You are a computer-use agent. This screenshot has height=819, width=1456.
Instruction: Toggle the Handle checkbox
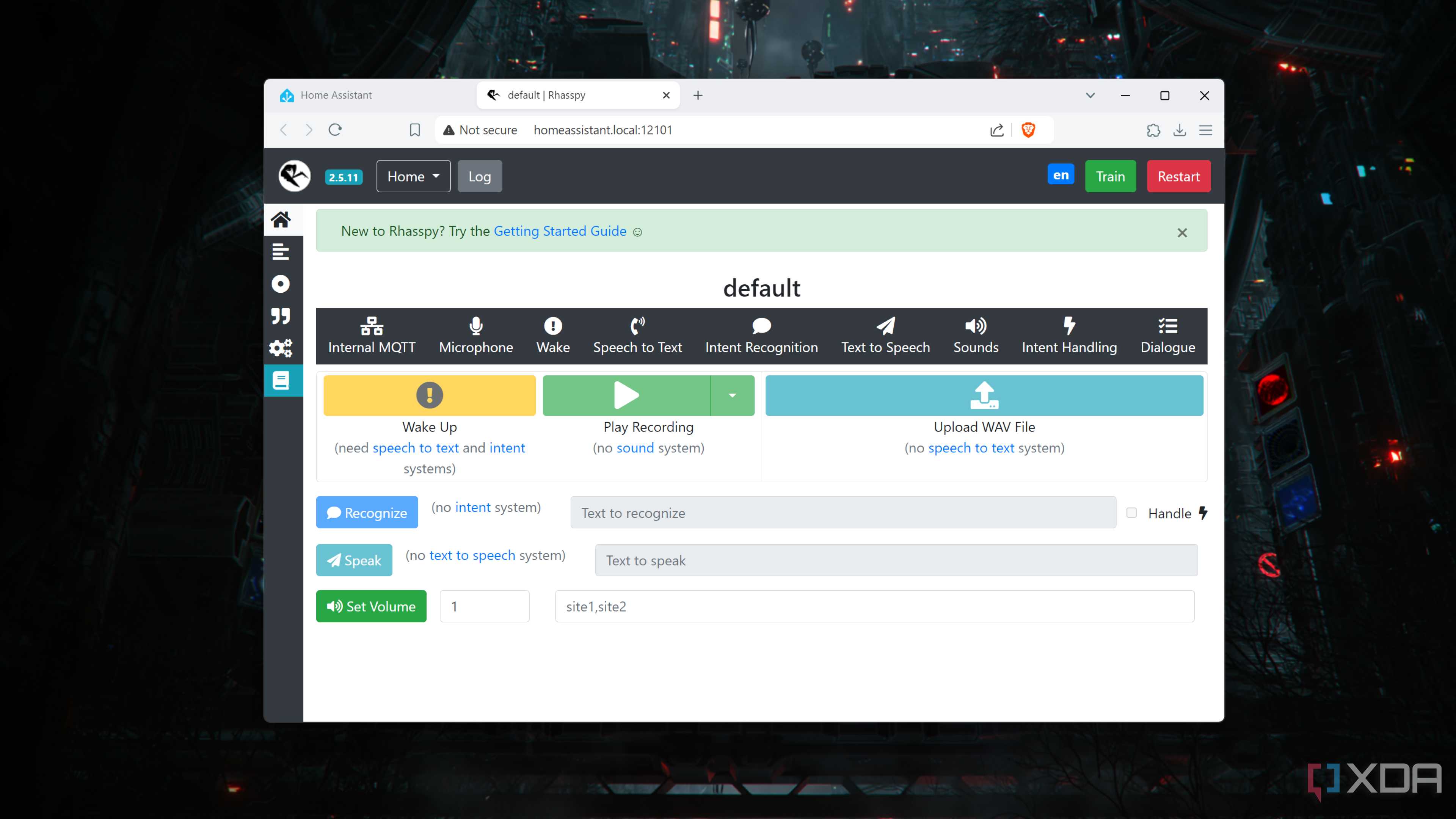tap(1131, 513)
